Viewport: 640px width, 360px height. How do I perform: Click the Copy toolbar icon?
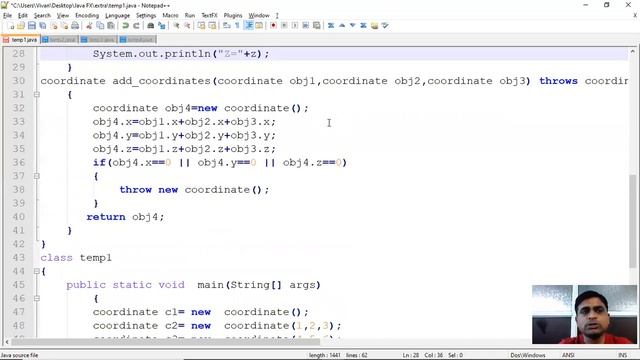pyautogui.click(x=100, y=26)
